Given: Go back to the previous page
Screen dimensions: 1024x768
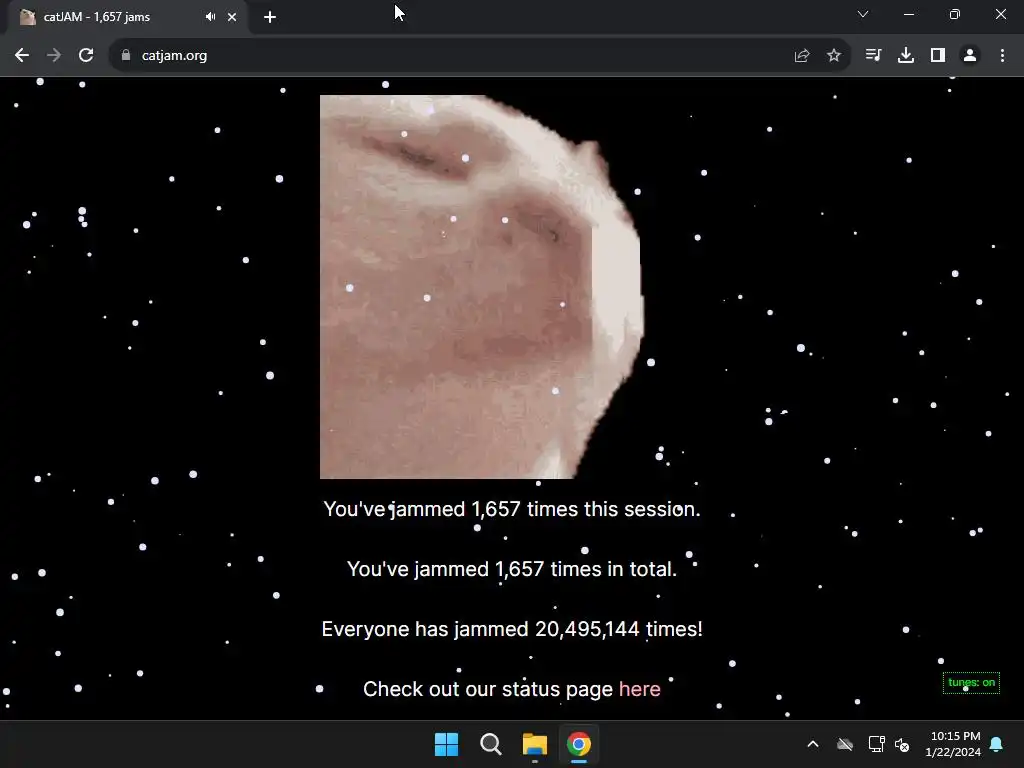Looking at the screenshot, I should point(22,56).
